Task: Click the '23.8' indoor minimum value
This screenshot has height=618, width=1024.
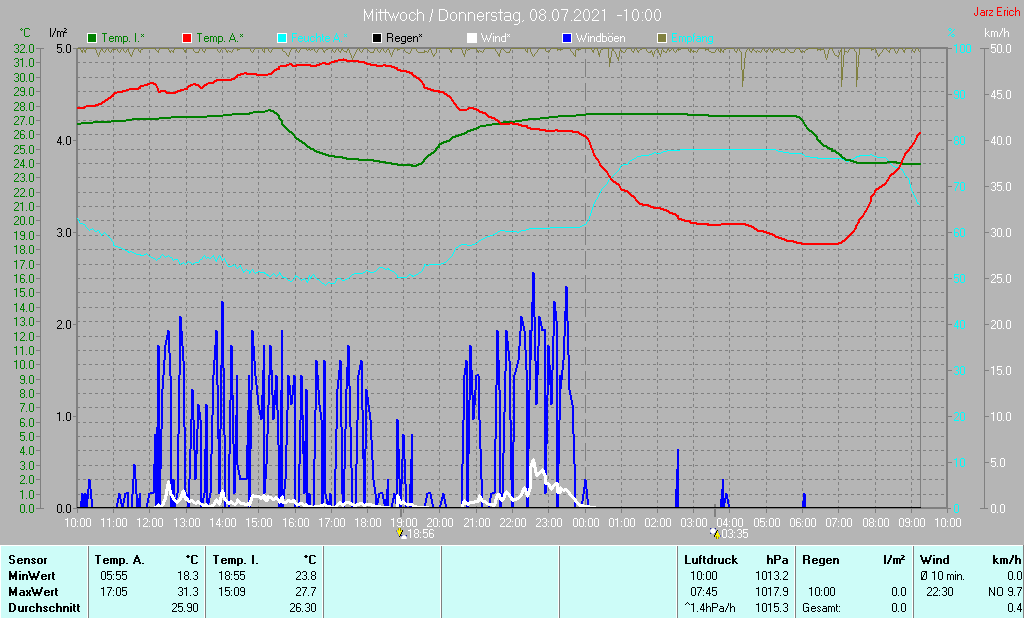Action: pyautogui.click(x=305, y=576)
